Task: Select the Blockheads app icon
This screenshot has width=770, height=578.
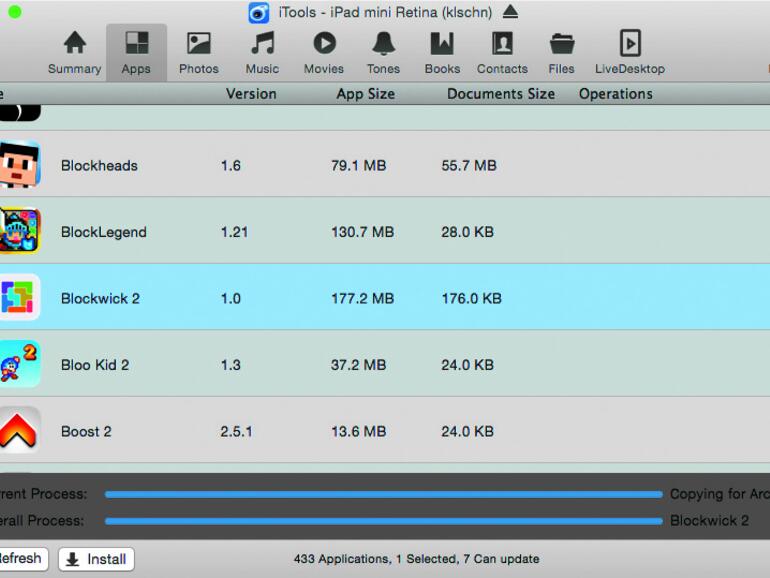Action: tap(19, 164)
